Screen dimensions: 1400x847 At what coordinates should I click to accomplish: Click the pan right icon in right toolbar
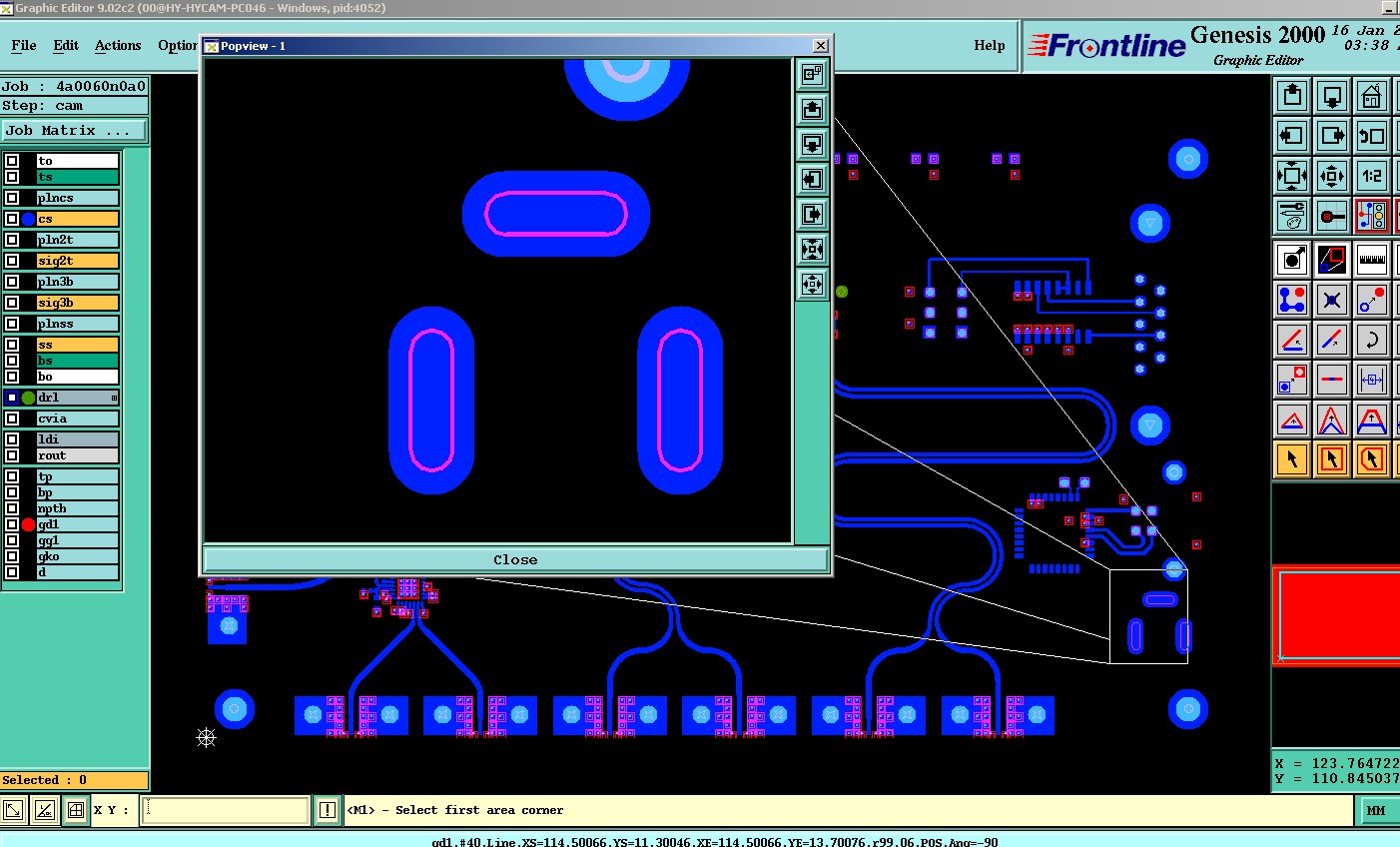[1332, 136]
